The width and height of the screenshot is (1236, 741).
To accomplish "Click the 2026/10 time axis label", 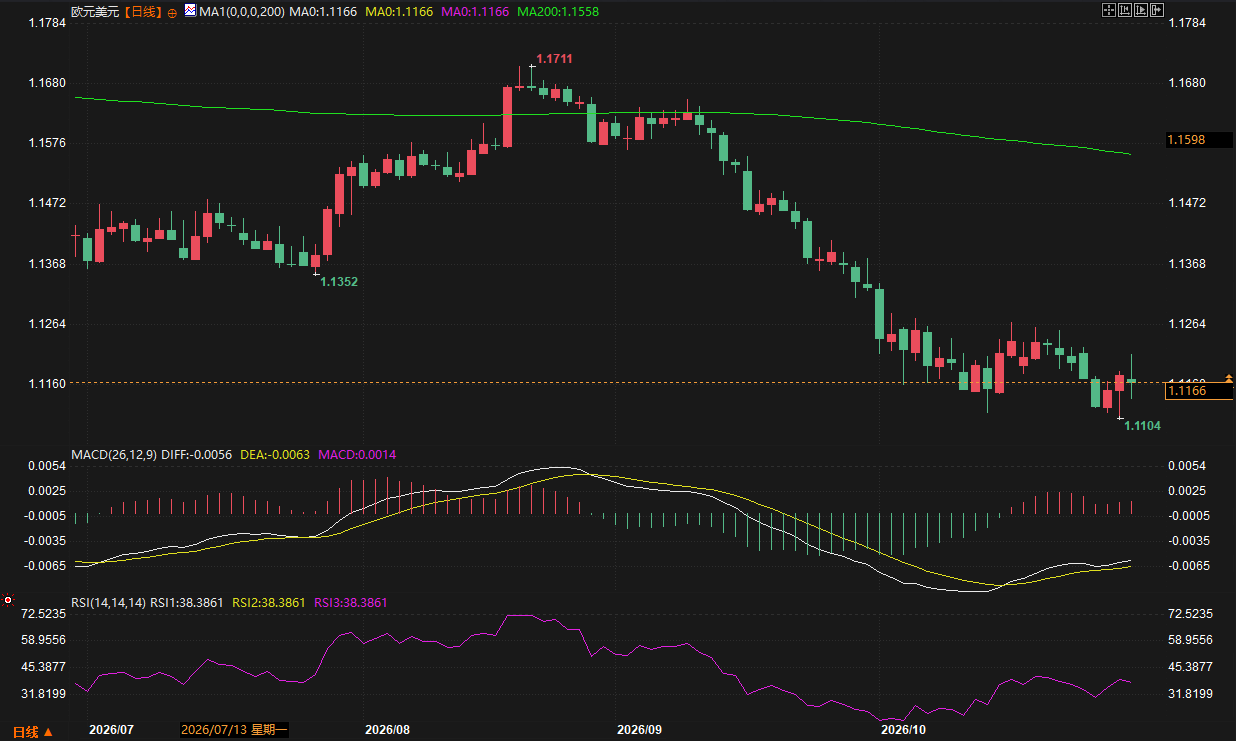I will [903, 730].
